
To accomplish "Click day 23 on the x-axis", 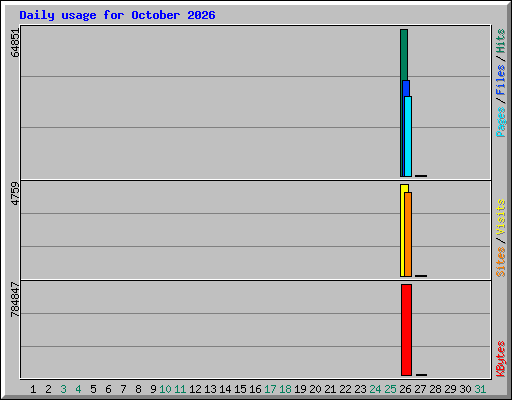I will tap(360, 389).
